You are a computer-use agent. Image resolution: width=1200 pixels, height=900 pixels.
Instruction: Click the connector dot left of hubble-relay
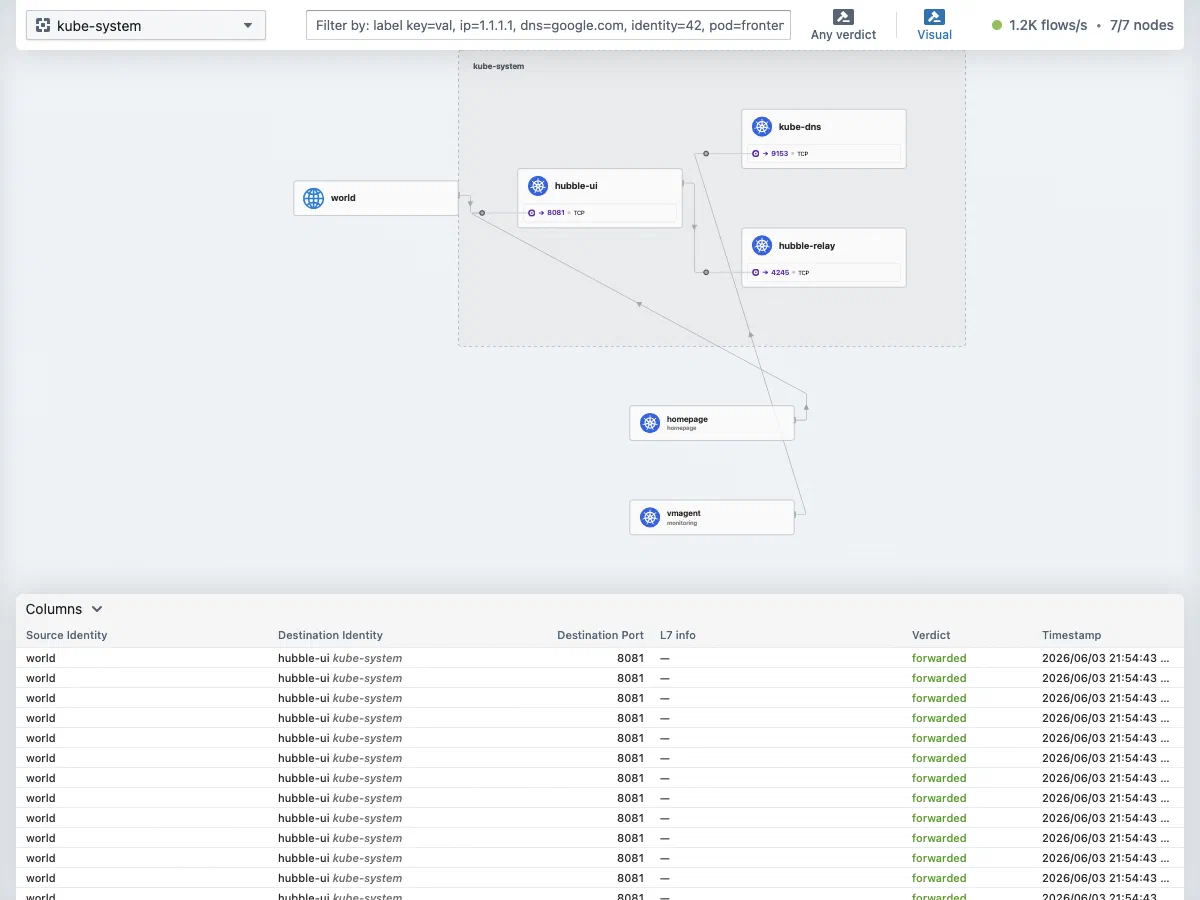tap(706, 272)
